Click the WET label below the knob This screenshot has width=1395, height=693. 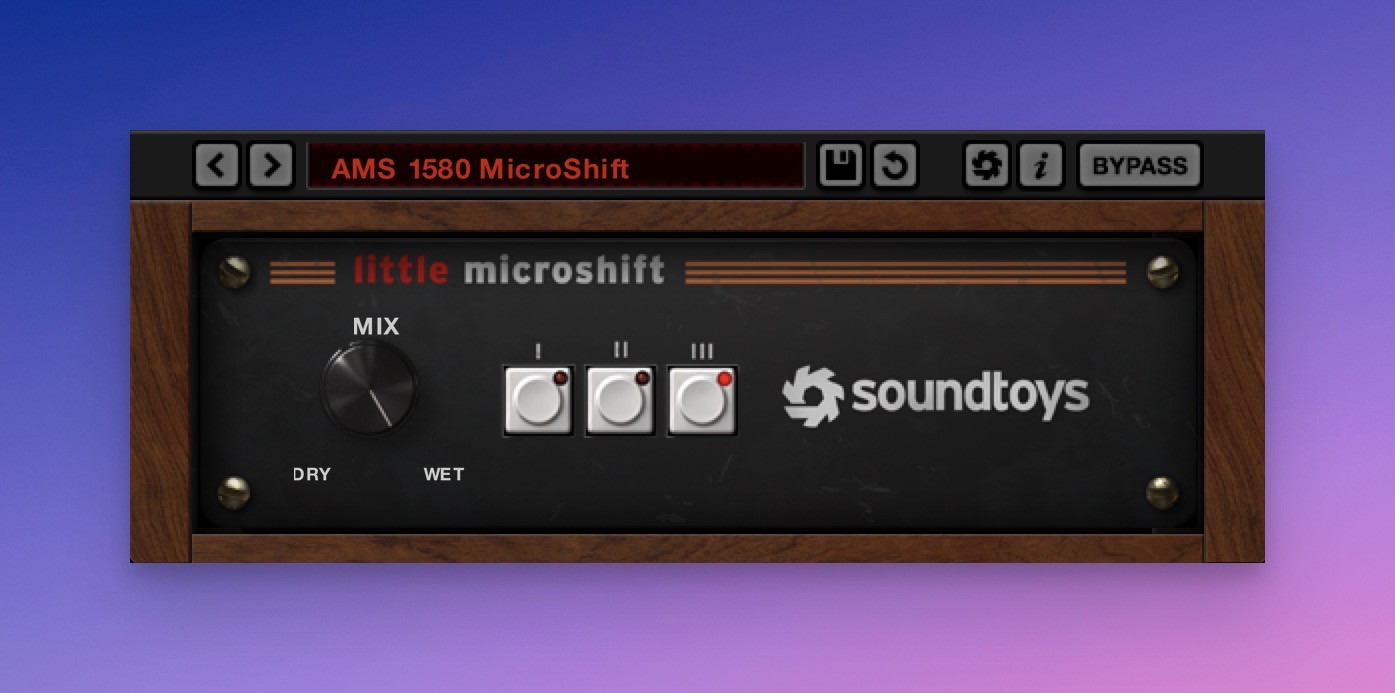point(444,474)
